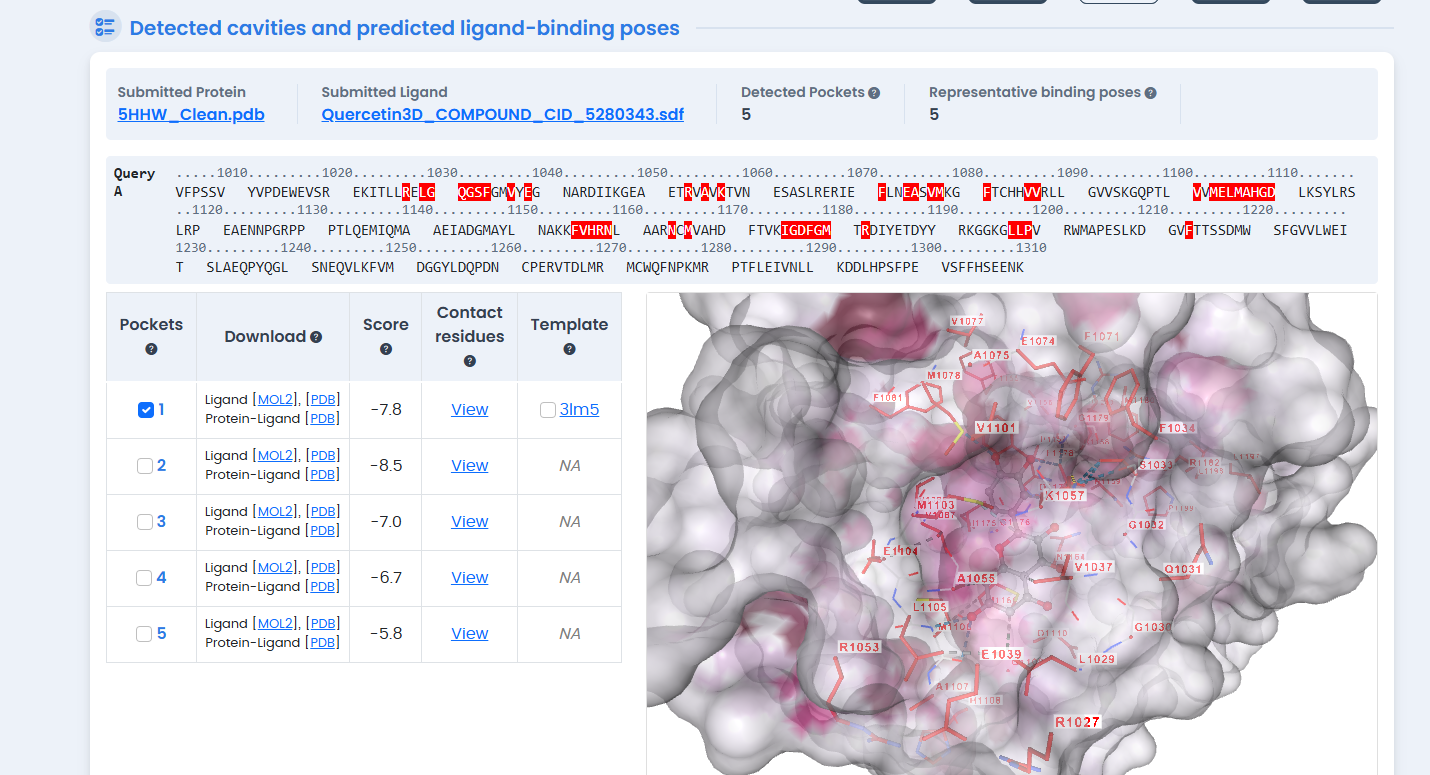Click the R1027 residue label in viewer
The height and width of the screenshot is (775, 1430).
1076,722
